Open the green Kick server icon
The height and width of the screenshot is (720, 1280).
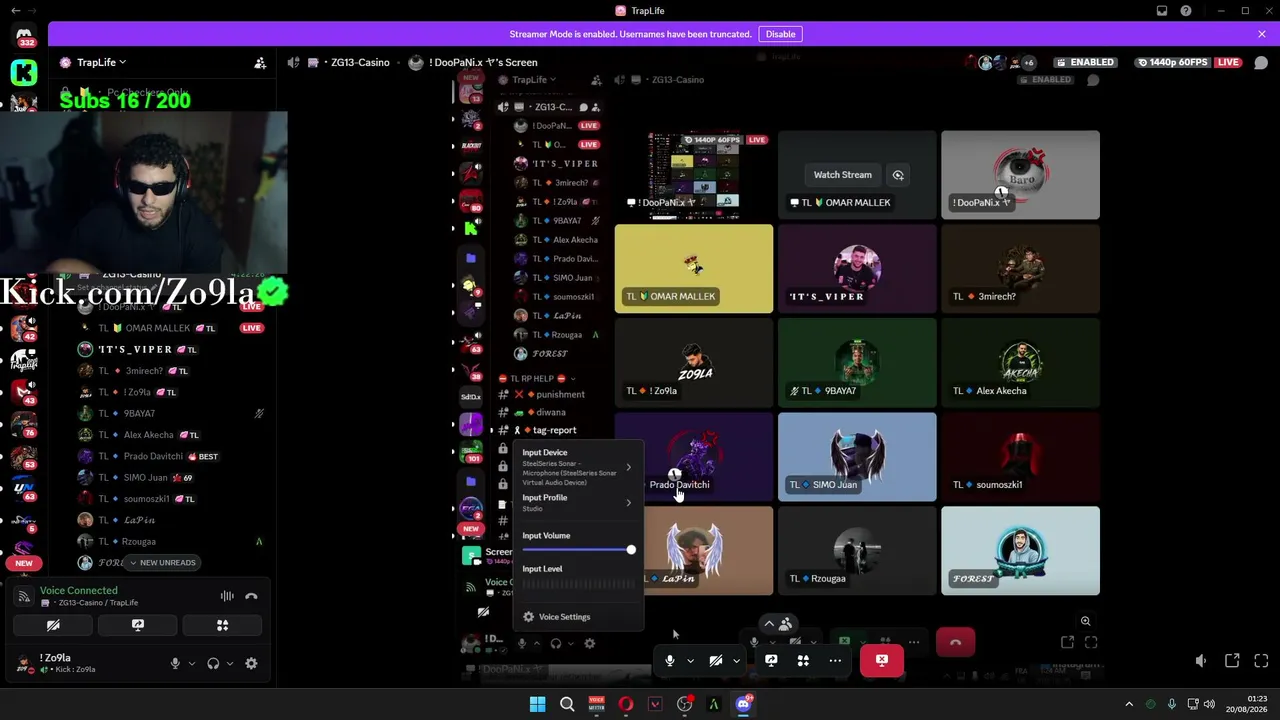(24, 72)
